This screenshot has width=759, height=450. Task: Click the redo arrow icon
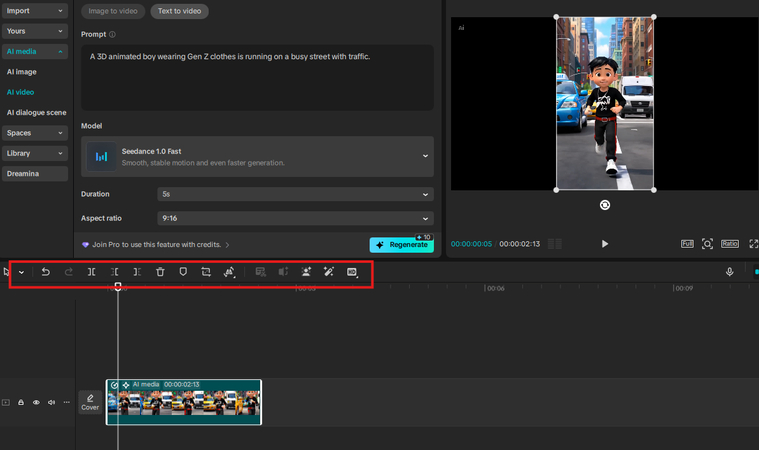click(x=69, y=272)
